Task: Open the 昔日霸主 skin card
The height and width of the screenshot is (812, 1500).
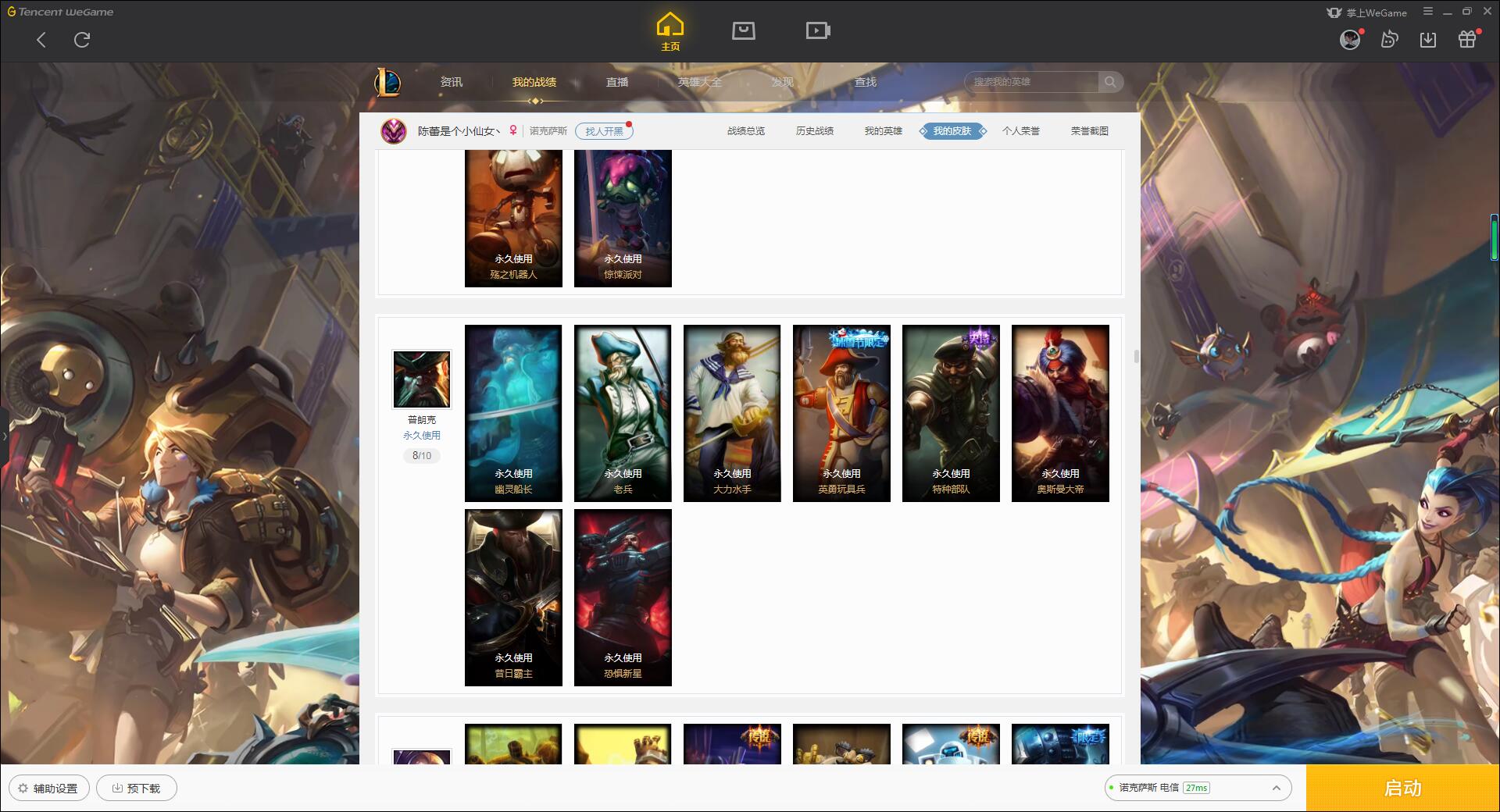Action: (513, 597)
